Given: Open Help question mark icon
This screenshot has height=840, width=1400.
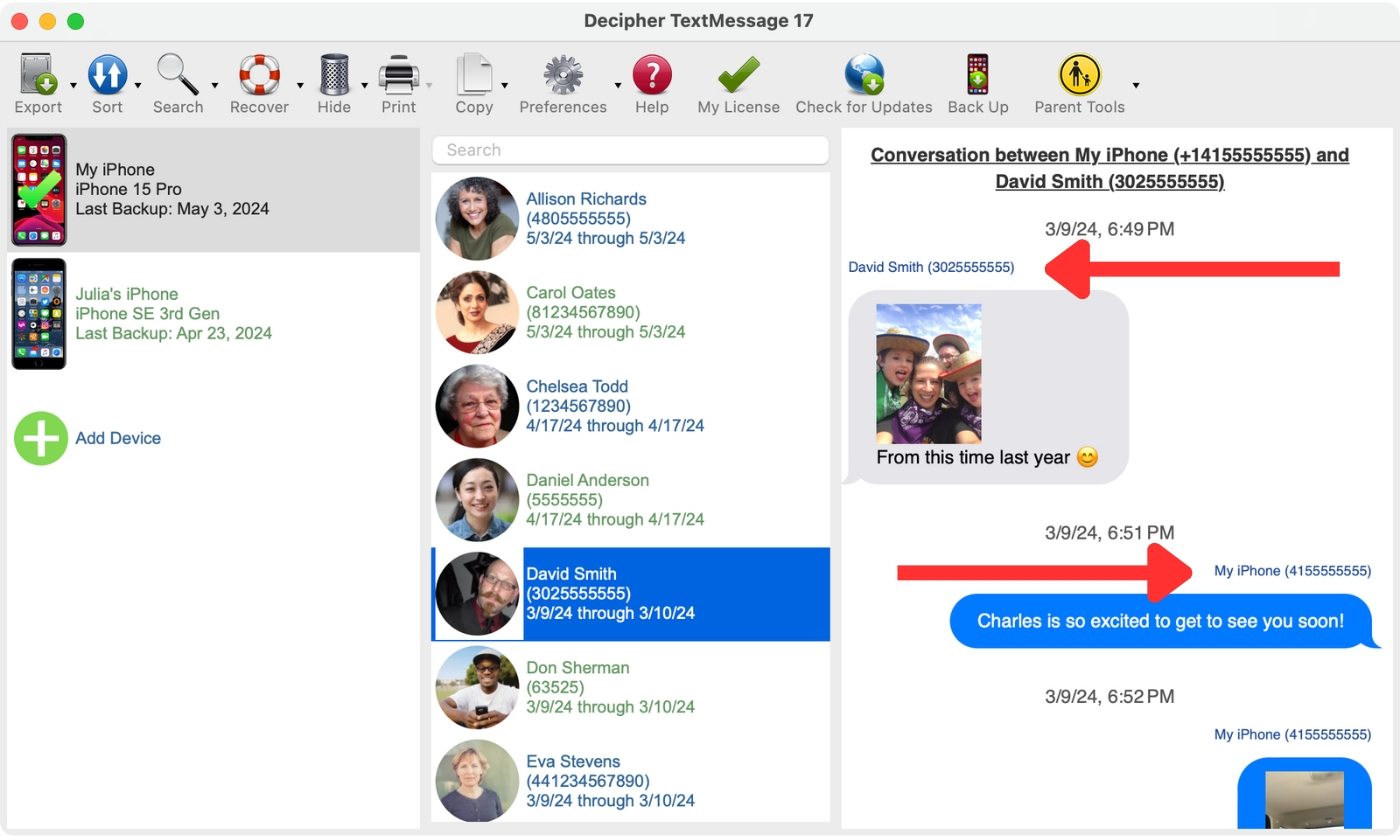Looking at the screenshot, I should tap(652, 76).
